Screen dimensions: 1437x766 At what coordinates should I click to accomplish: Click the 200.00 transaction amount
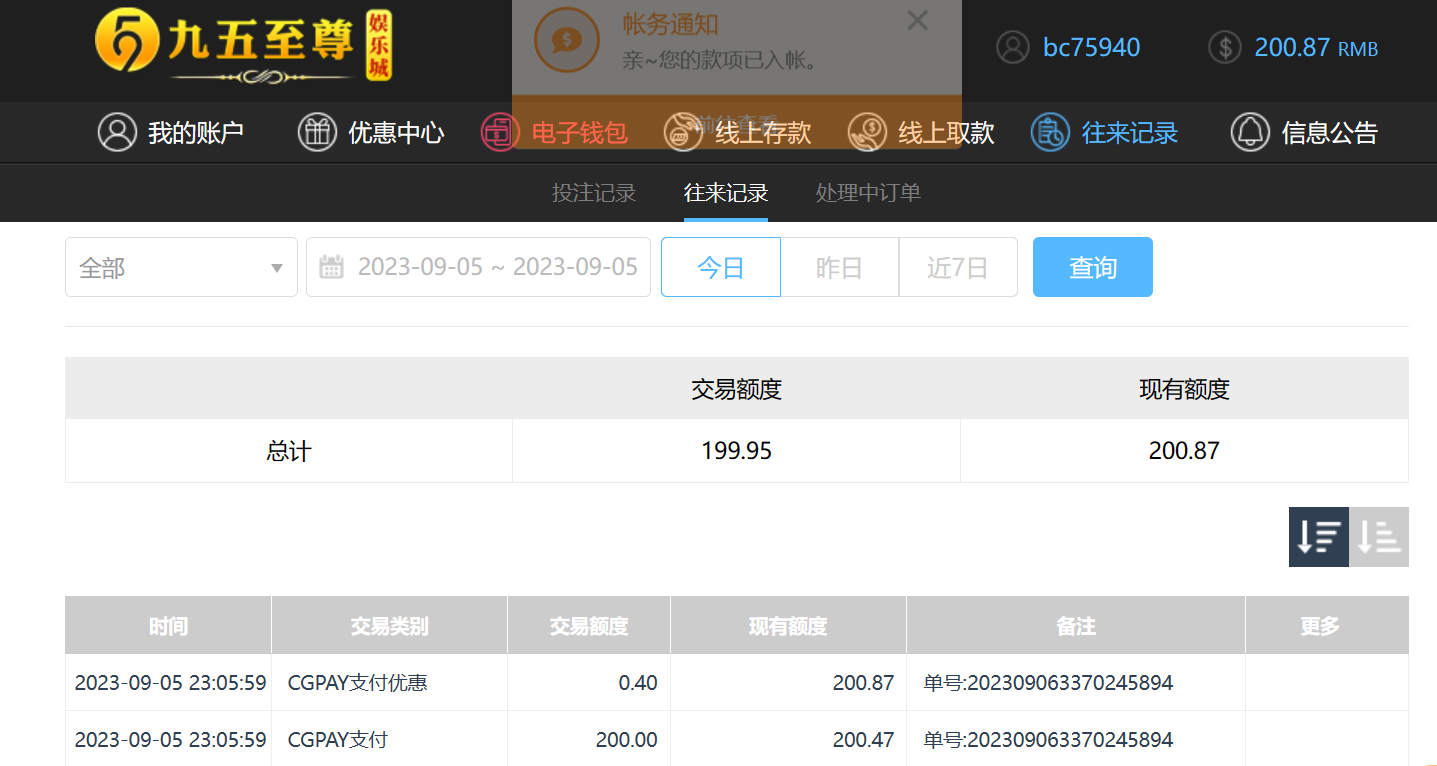click(627, 740)
